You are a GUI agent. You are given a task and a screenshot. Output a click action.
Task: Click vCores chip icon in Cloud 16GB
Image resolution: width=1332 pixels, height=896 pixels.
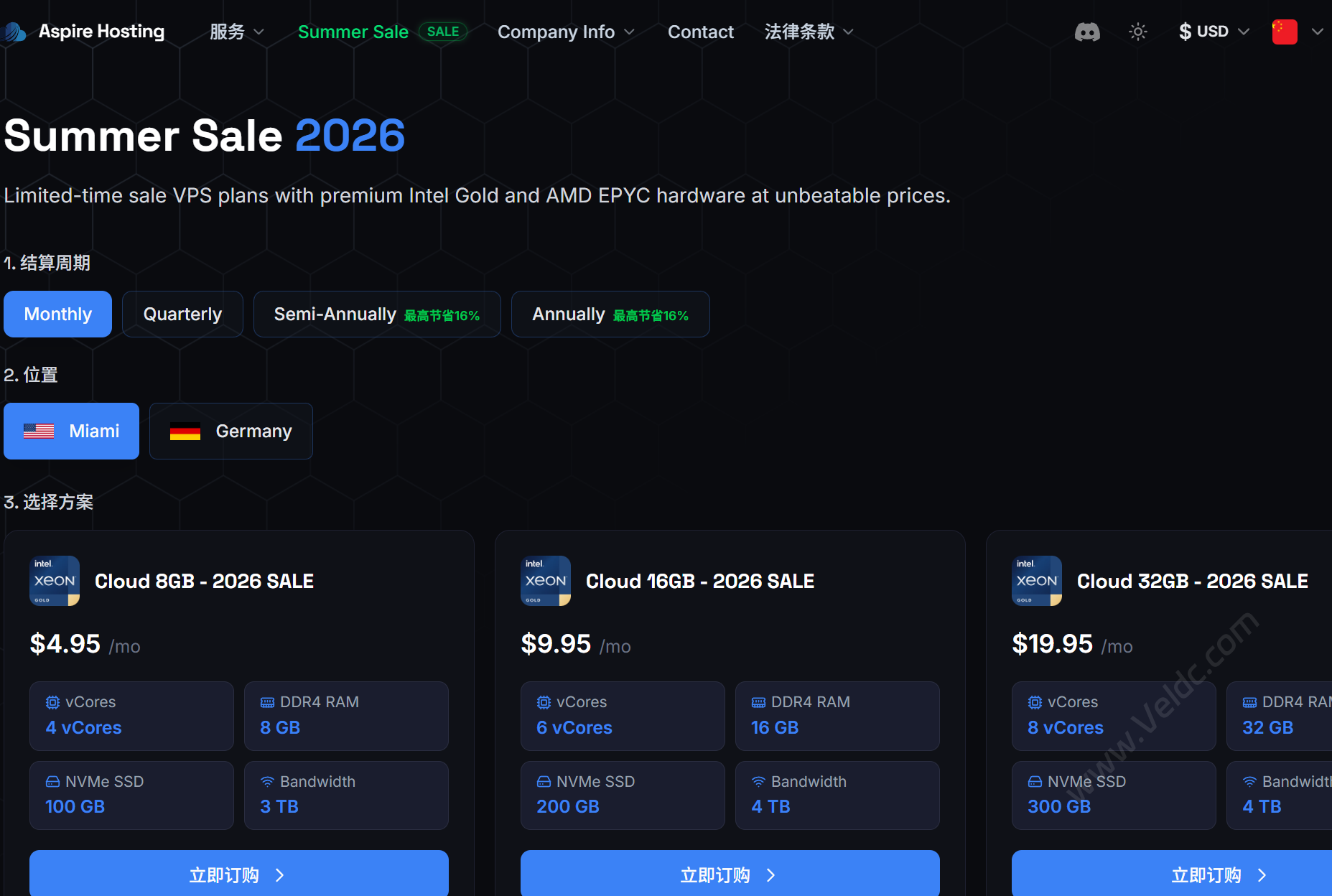[x=544, y=702]
